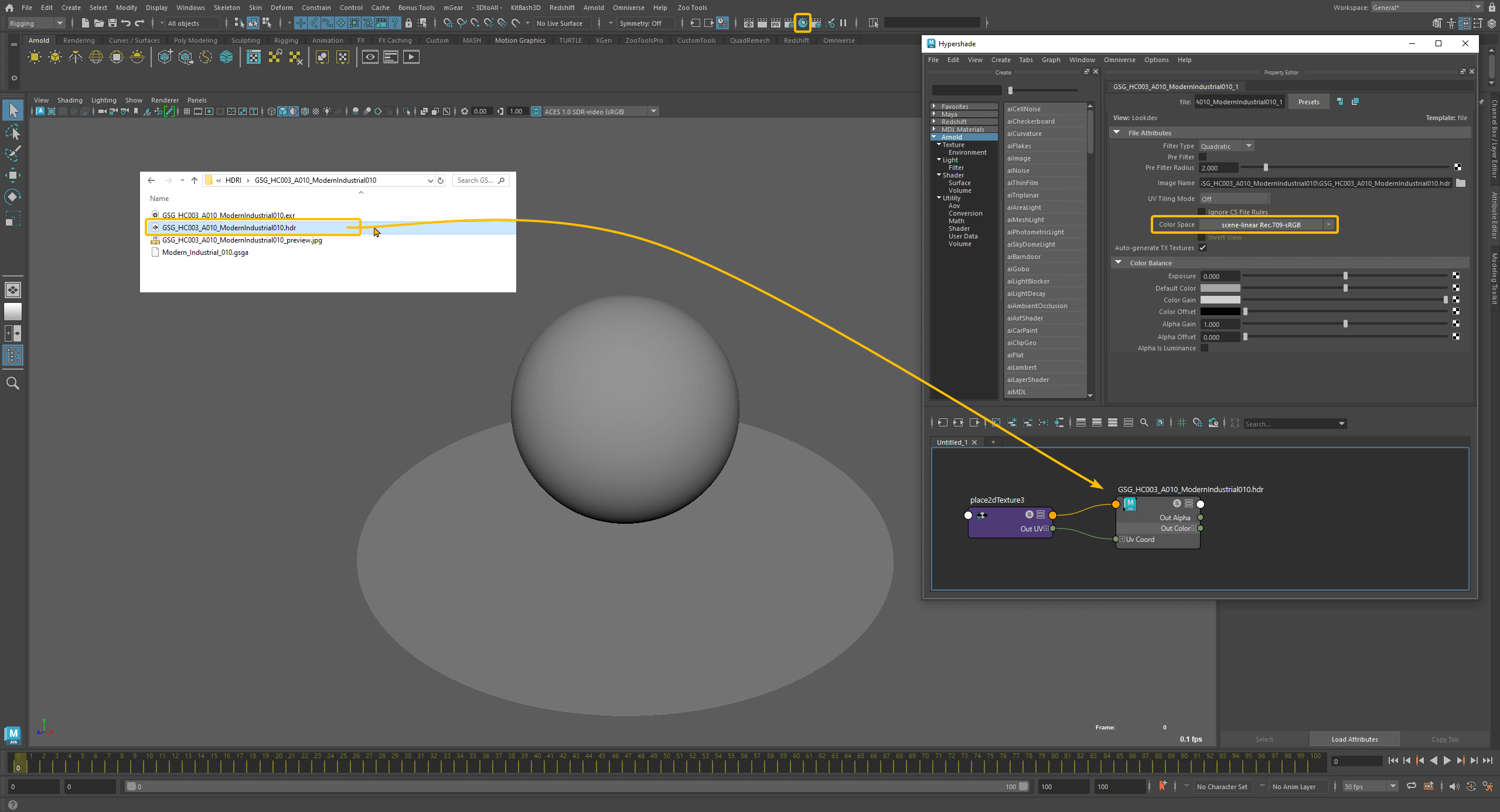Expand the Maya category in Create tree
Viewport: 1500px width, 812px height.
coord(934,114)
